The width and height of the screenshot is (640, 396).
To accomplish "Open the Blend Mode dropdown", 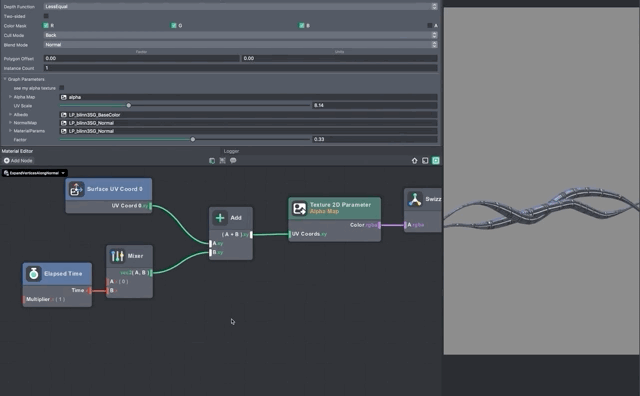I will point(240,44).
